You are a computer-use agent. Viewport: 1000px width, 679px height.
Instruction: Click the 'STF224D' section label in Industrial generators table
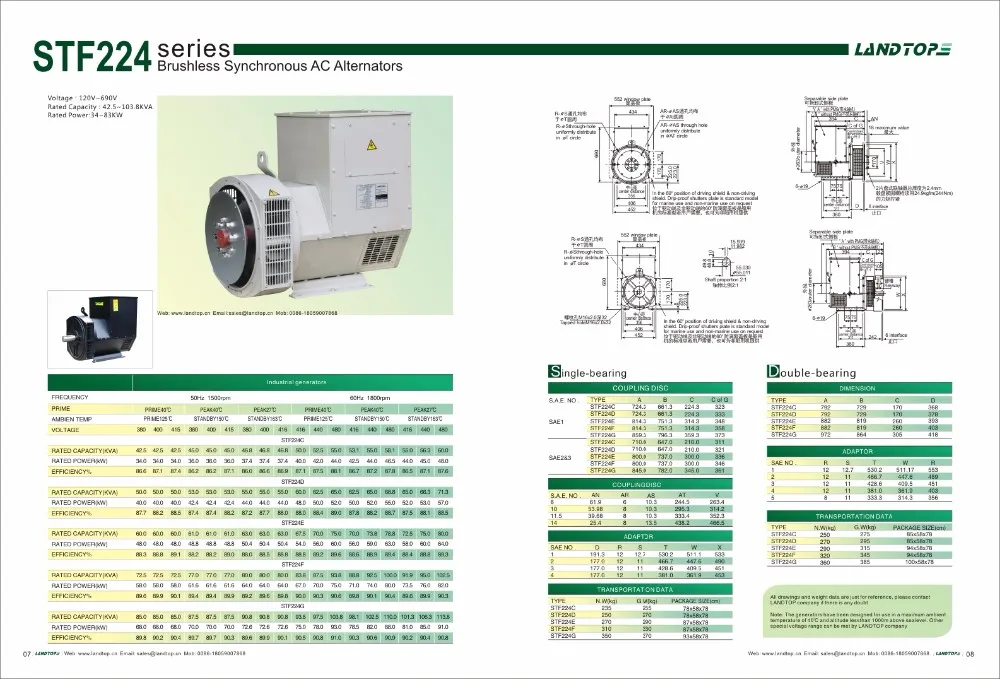coord(293,482)
